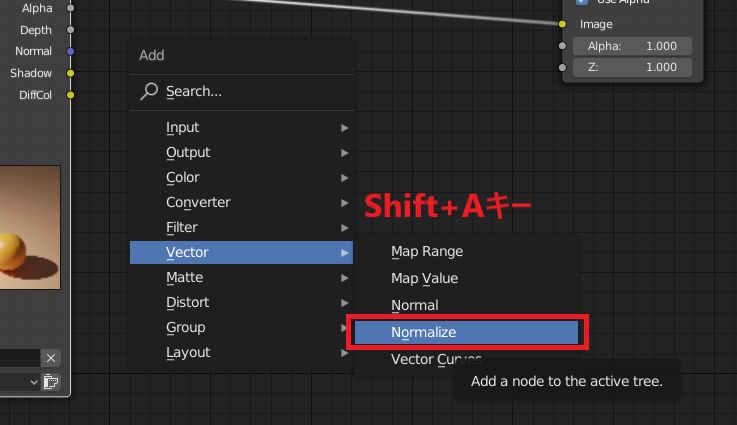Add a Normalize node
737x425 pixels.
pos(466,332)
